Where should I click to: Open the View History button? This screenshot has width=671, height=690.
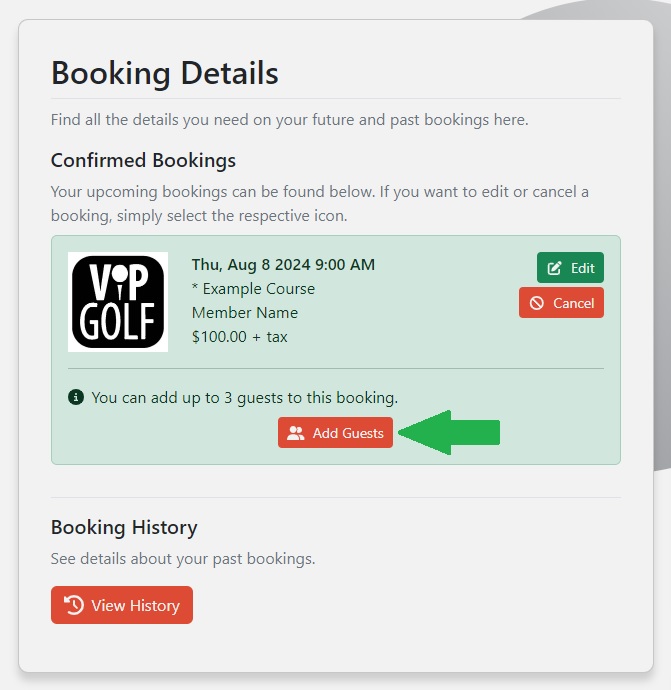pos(122,605)
